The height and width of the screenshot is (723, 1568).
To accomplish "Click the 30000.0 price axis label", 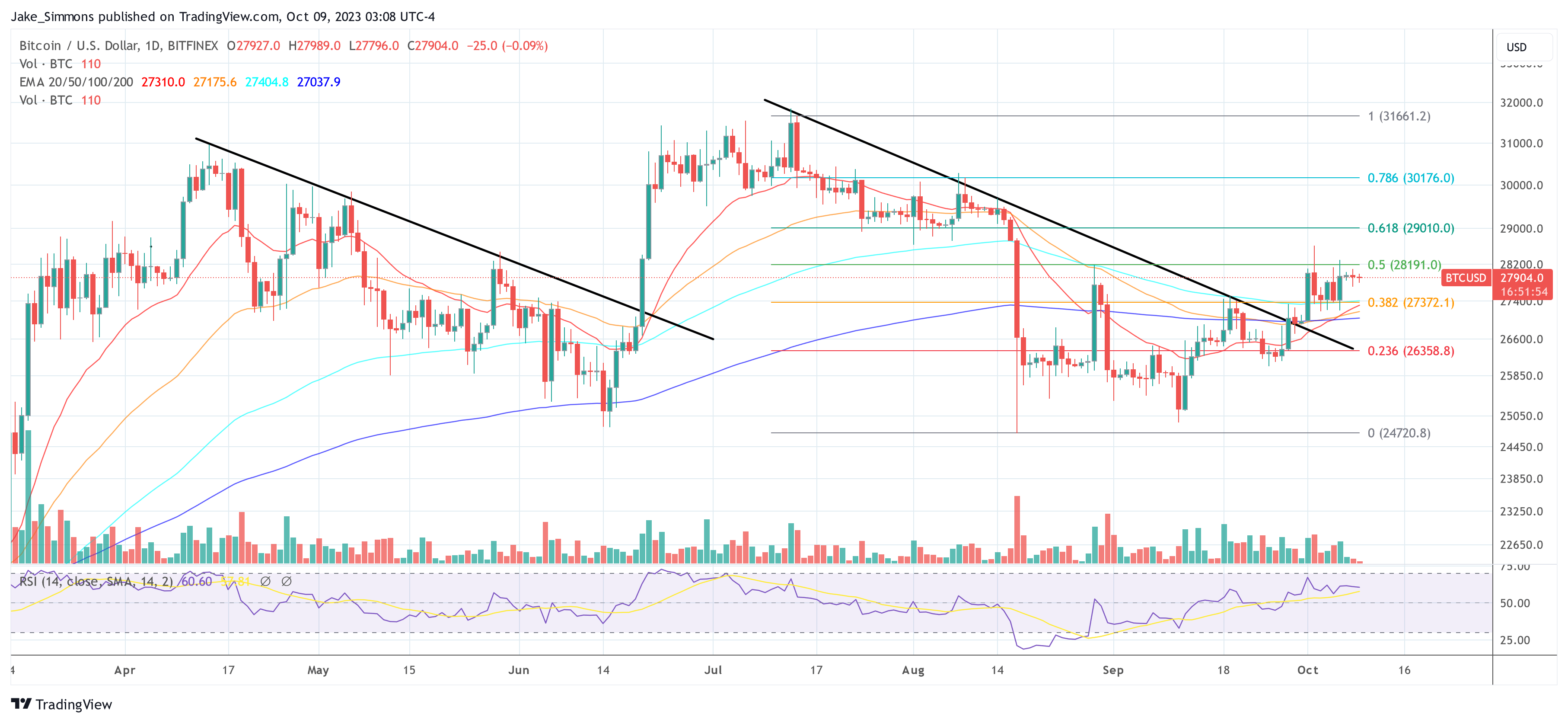I will (x=1521, y=185).
